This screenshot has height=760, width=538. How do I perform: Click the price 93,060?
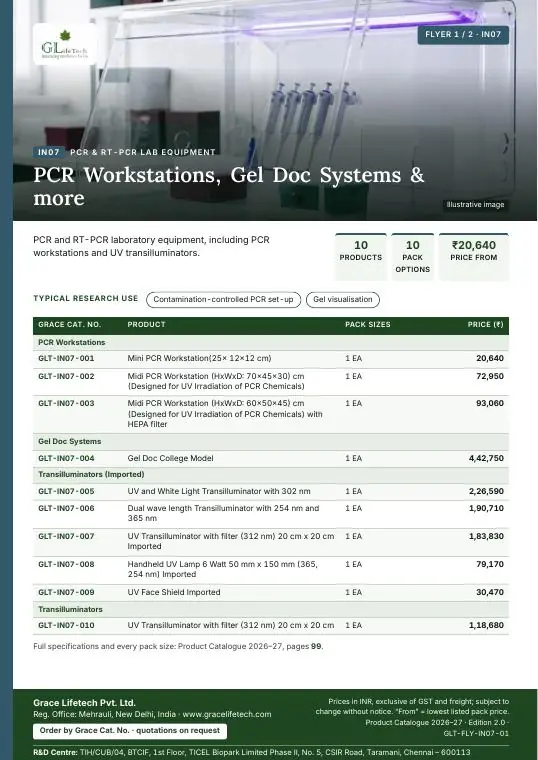[490, 404]
